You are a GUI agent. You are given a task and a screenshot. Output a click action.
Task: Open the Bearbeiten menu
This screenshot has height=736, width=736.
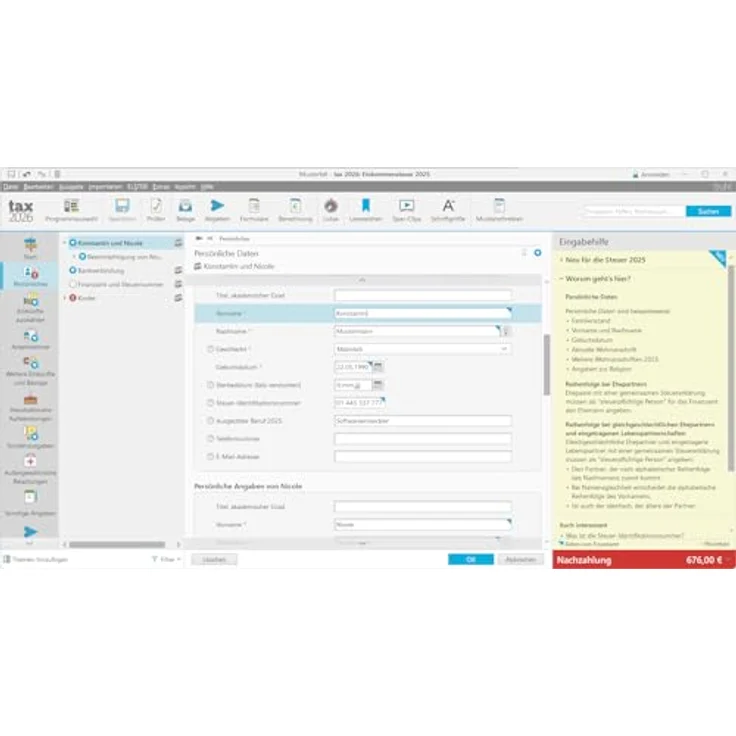click(x=38, y=187)
